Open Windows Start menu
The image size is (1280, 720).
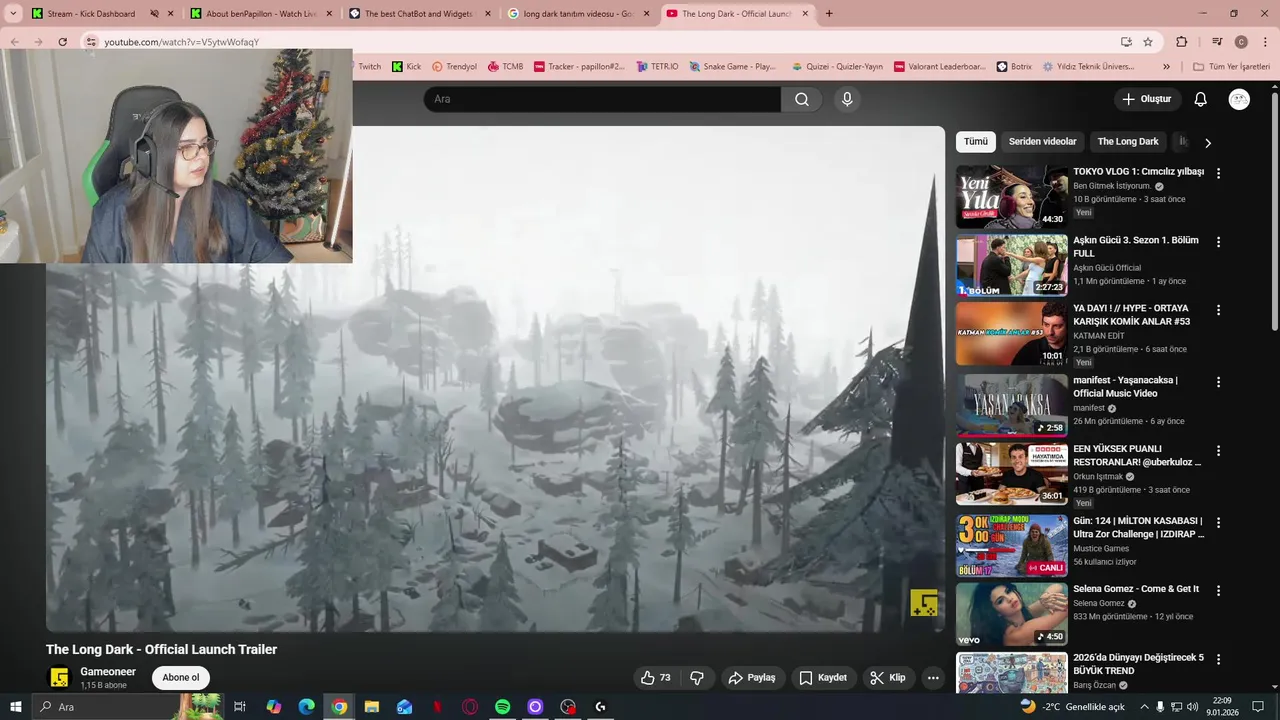[x=16, y=707]
